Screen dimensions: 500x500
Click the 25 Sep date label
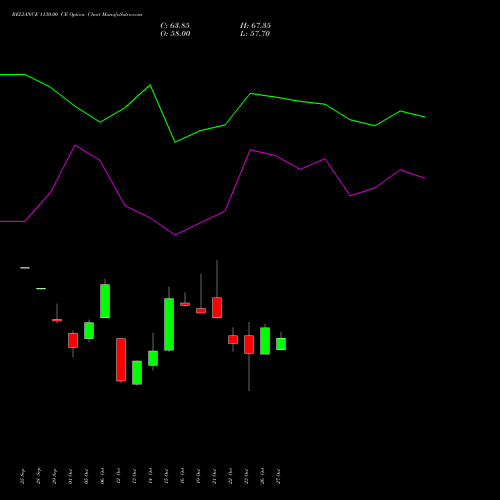22,476
